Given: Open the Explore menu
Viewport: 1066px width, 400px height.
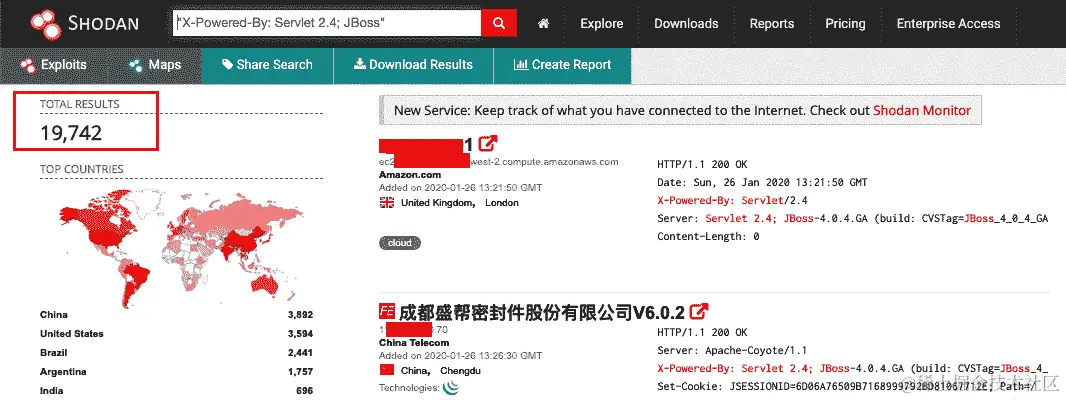Looking at the screenshot, I should coord(602,24).
